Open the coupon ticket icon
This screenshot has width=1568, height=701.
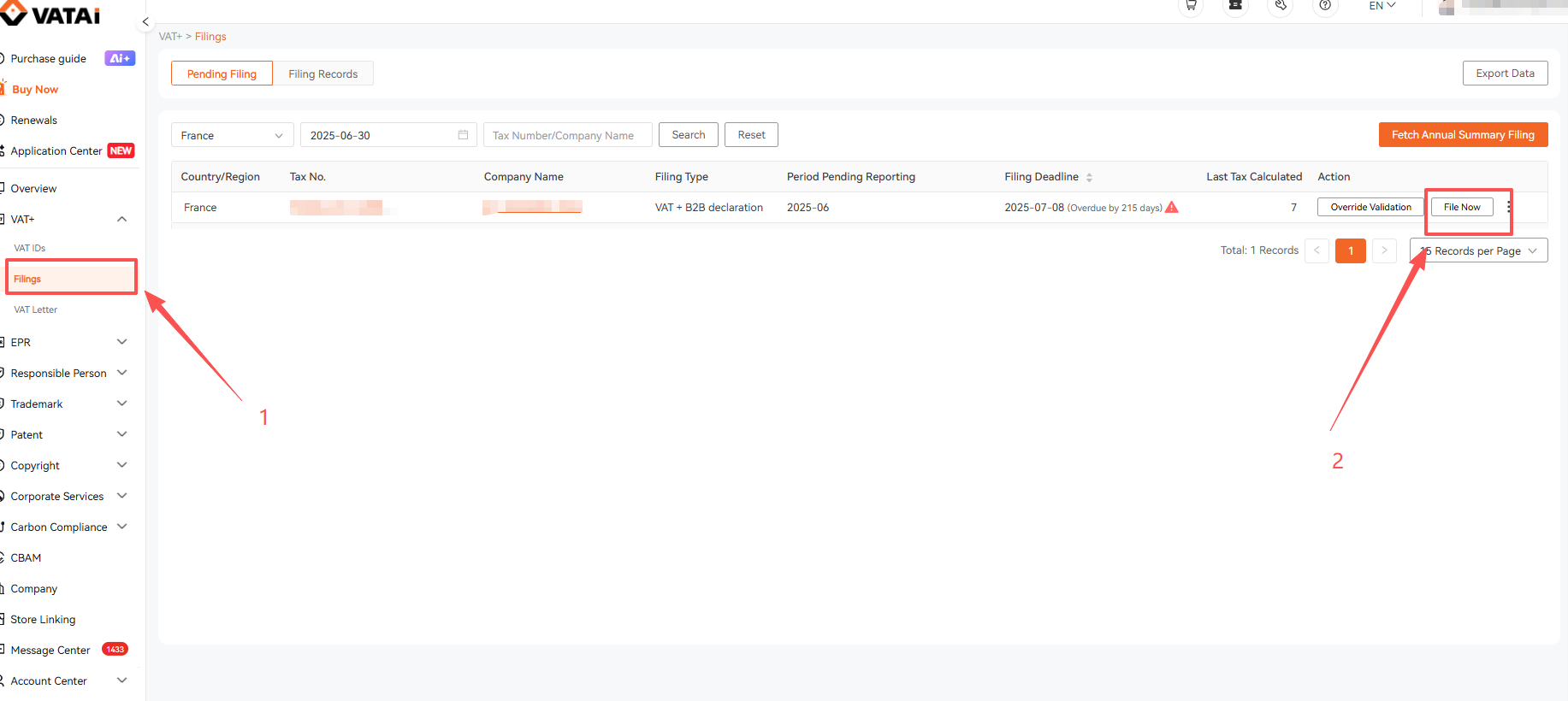(1235, 5)
